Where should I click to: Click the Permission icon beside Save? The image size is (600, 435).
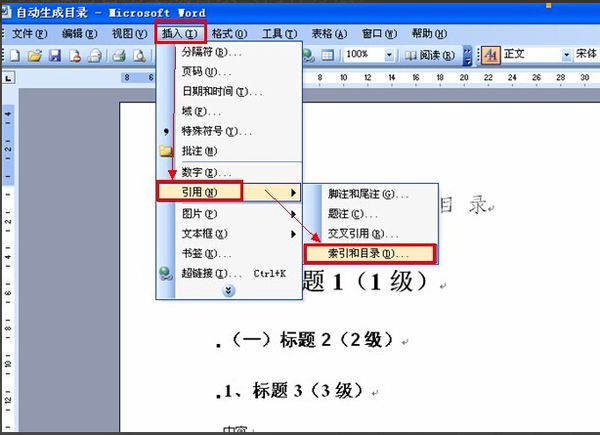tap(75, 56)
